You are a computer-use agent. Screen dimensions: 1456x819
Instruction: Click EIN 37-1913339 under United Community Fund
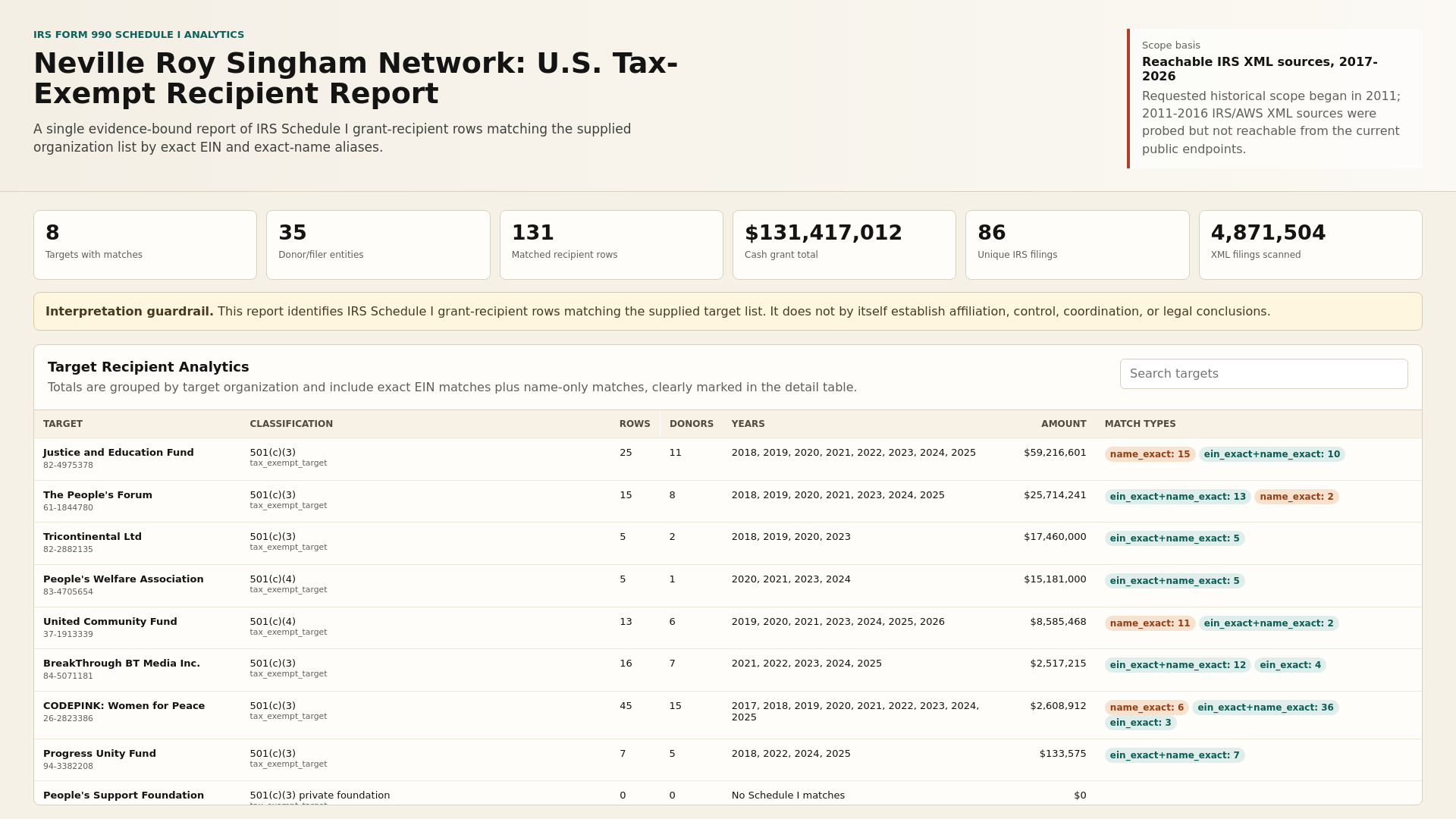68,635
